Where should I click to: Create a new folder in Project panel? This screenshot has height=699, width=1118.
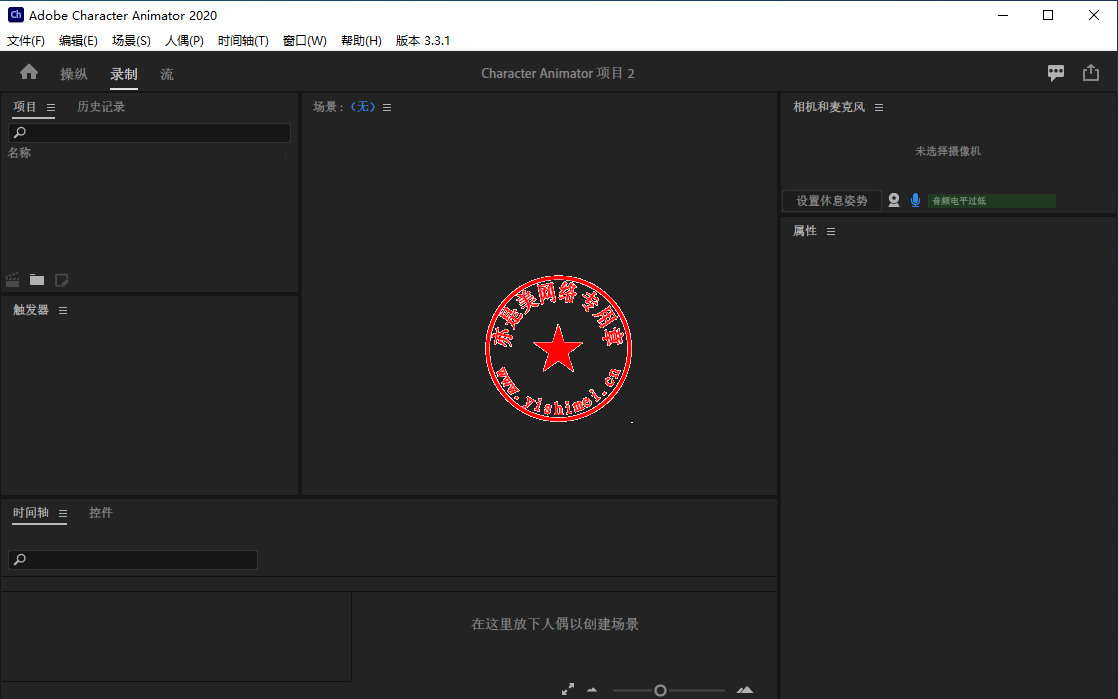[37, 280]
